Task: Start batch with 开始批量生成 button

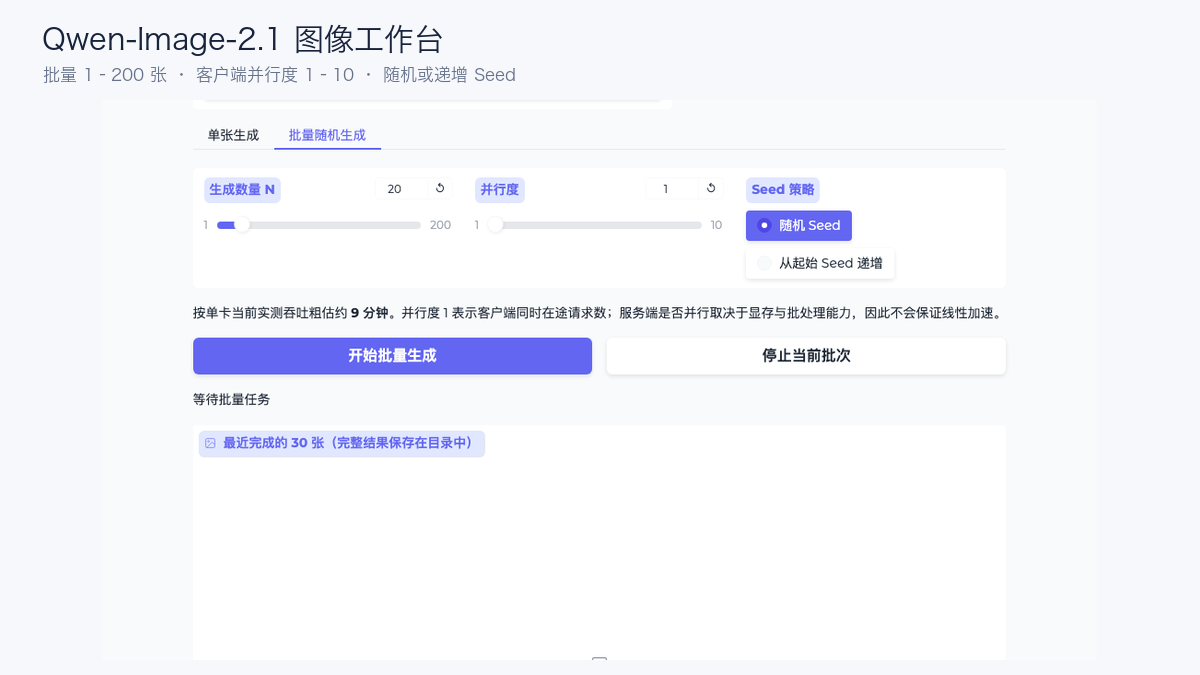Action: tap(392, 356)
